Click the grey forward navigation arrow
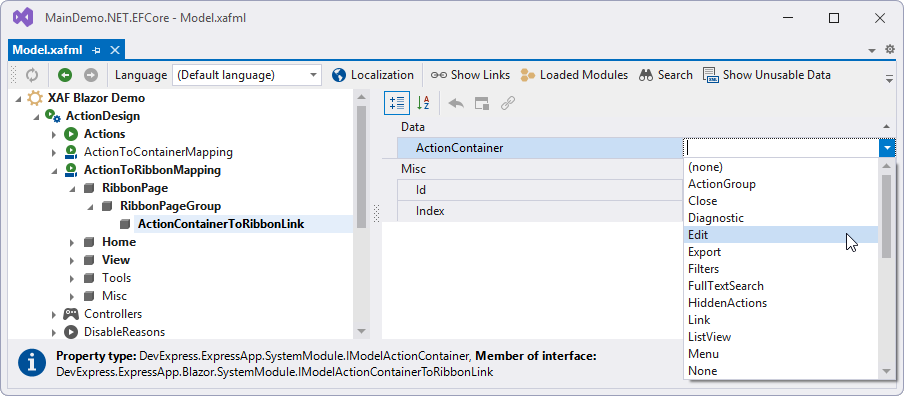The image size is (904, 396). point(91,75)
